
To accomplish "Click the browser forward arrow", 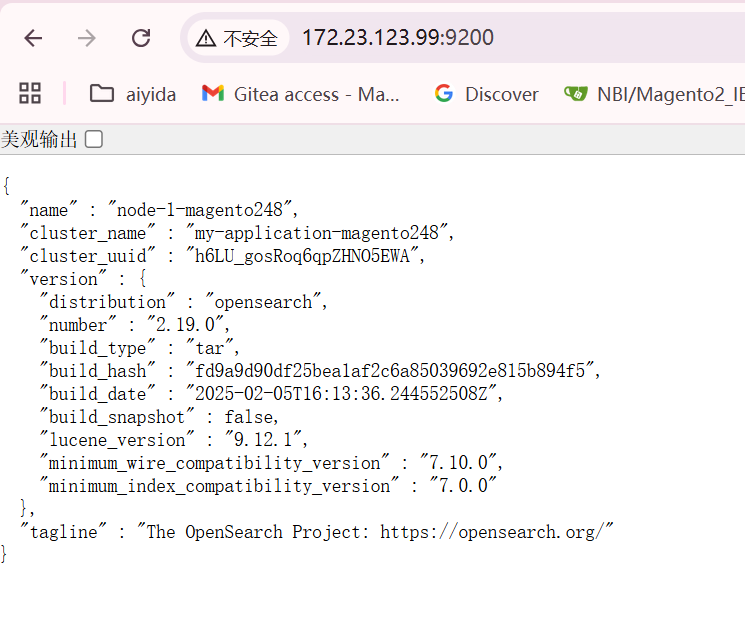I will click(87, 38).
